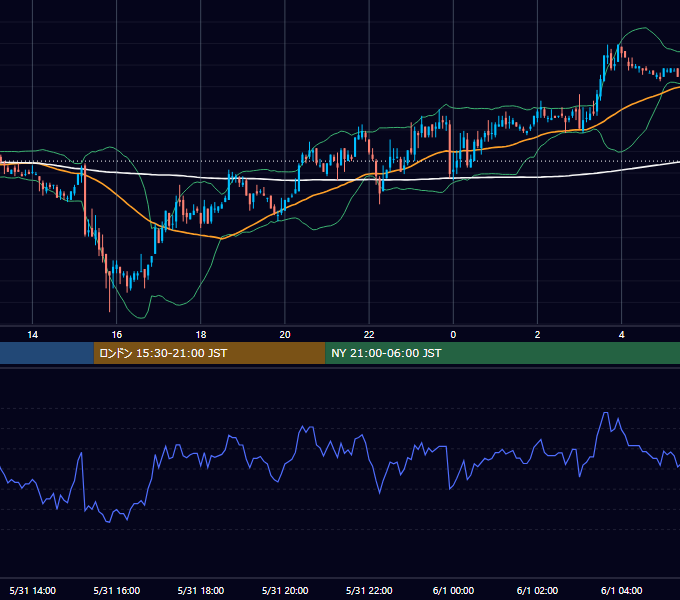680x600 pixels.
Task: Click the 5/31 18:00 time label
Action: [x=201, y=590]
